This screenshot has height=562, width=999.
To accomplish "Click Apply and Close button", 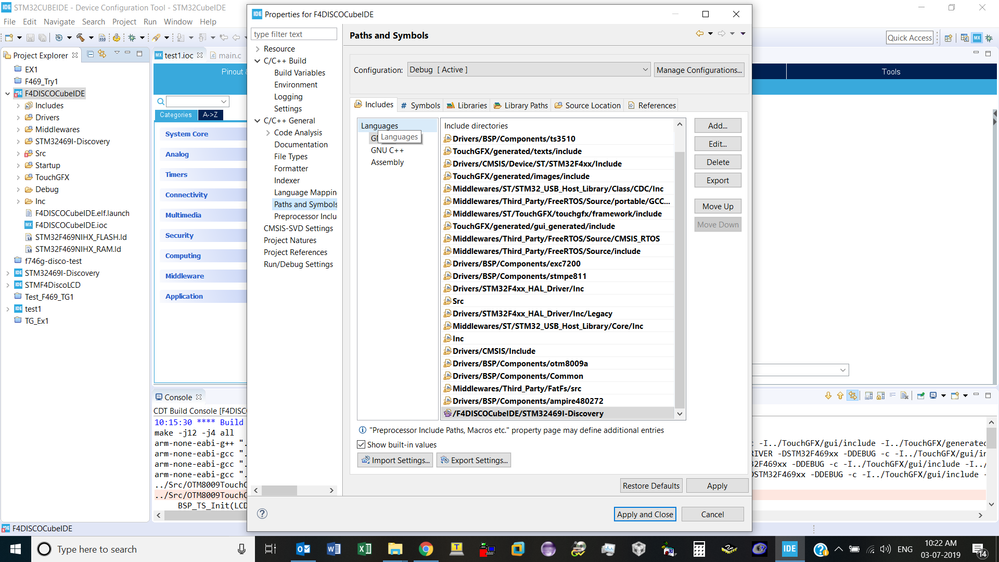I will [645, 514].
